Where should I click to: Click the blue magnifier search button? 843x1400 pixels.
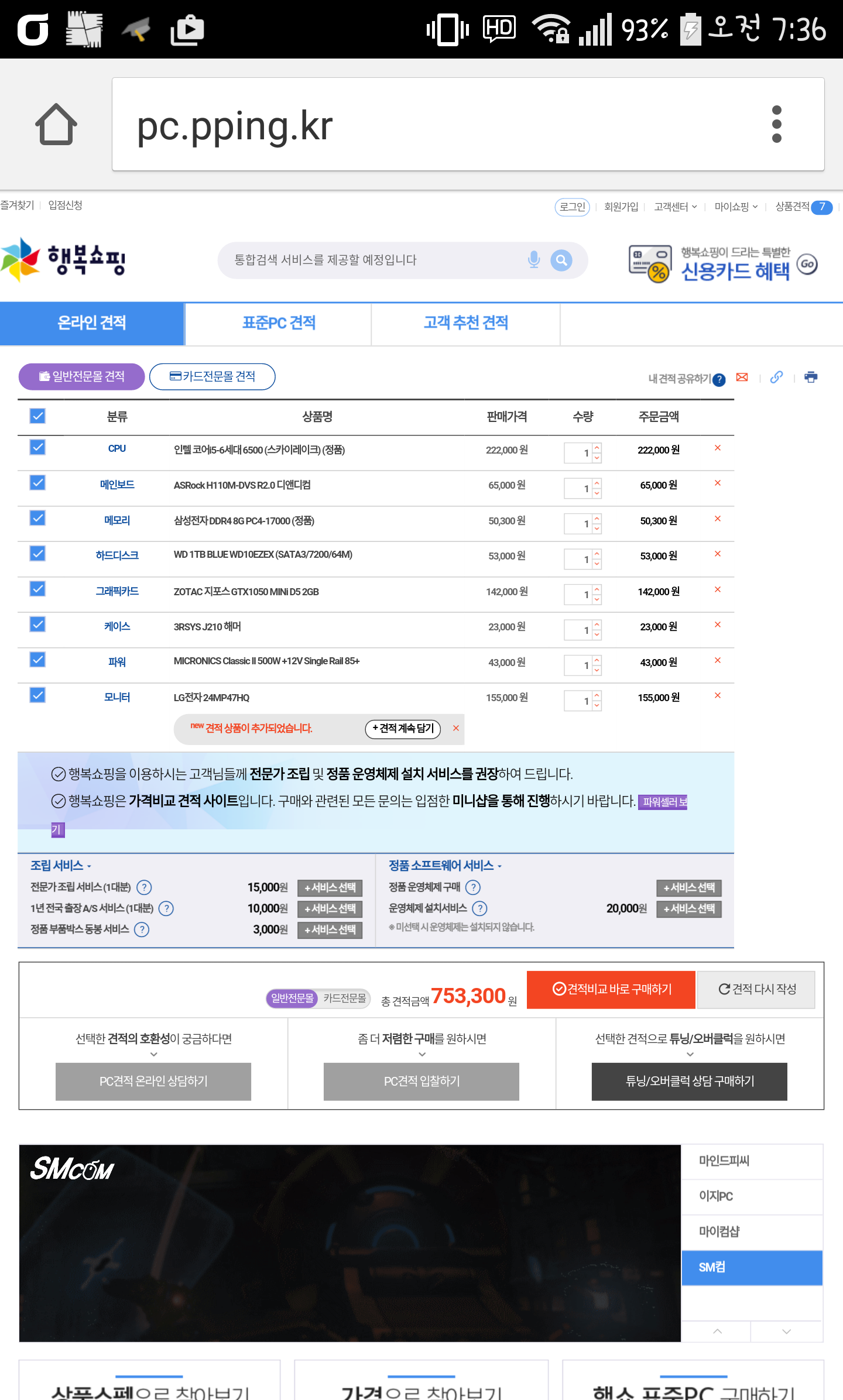pyautogui.click(x=561, y=260)
